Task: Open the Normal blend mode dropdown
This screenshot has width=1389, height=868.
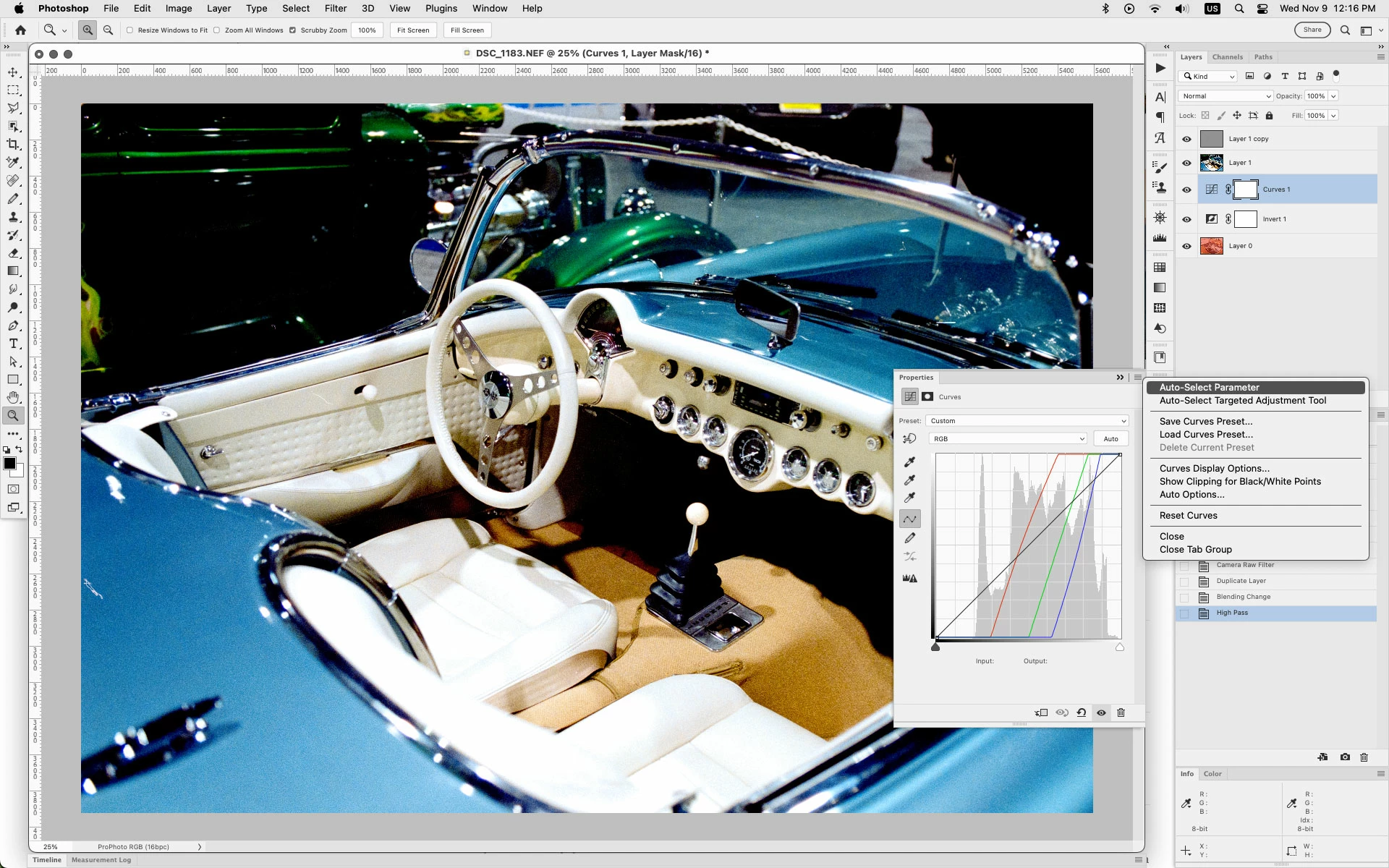Action: (1225, 95)
